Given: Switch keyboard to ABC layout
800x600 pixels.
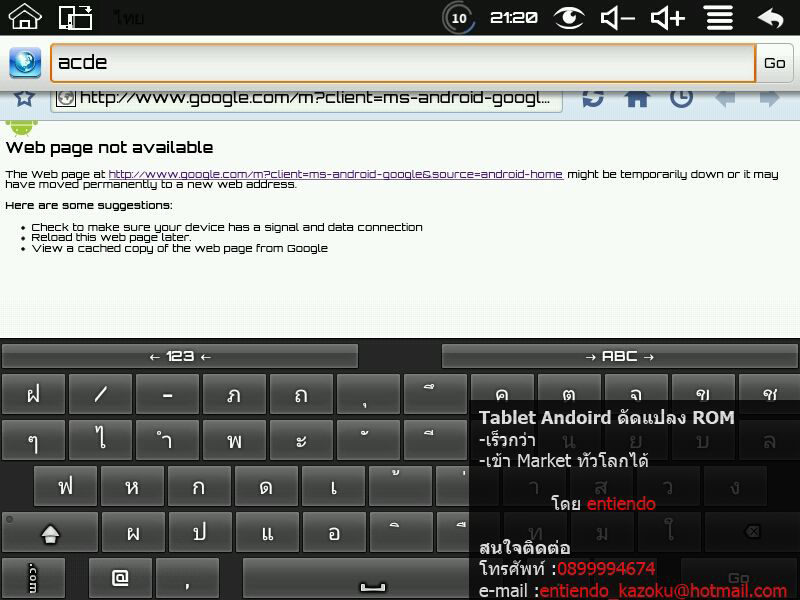Looking at the screenshot, I should (x=619, y=356).
